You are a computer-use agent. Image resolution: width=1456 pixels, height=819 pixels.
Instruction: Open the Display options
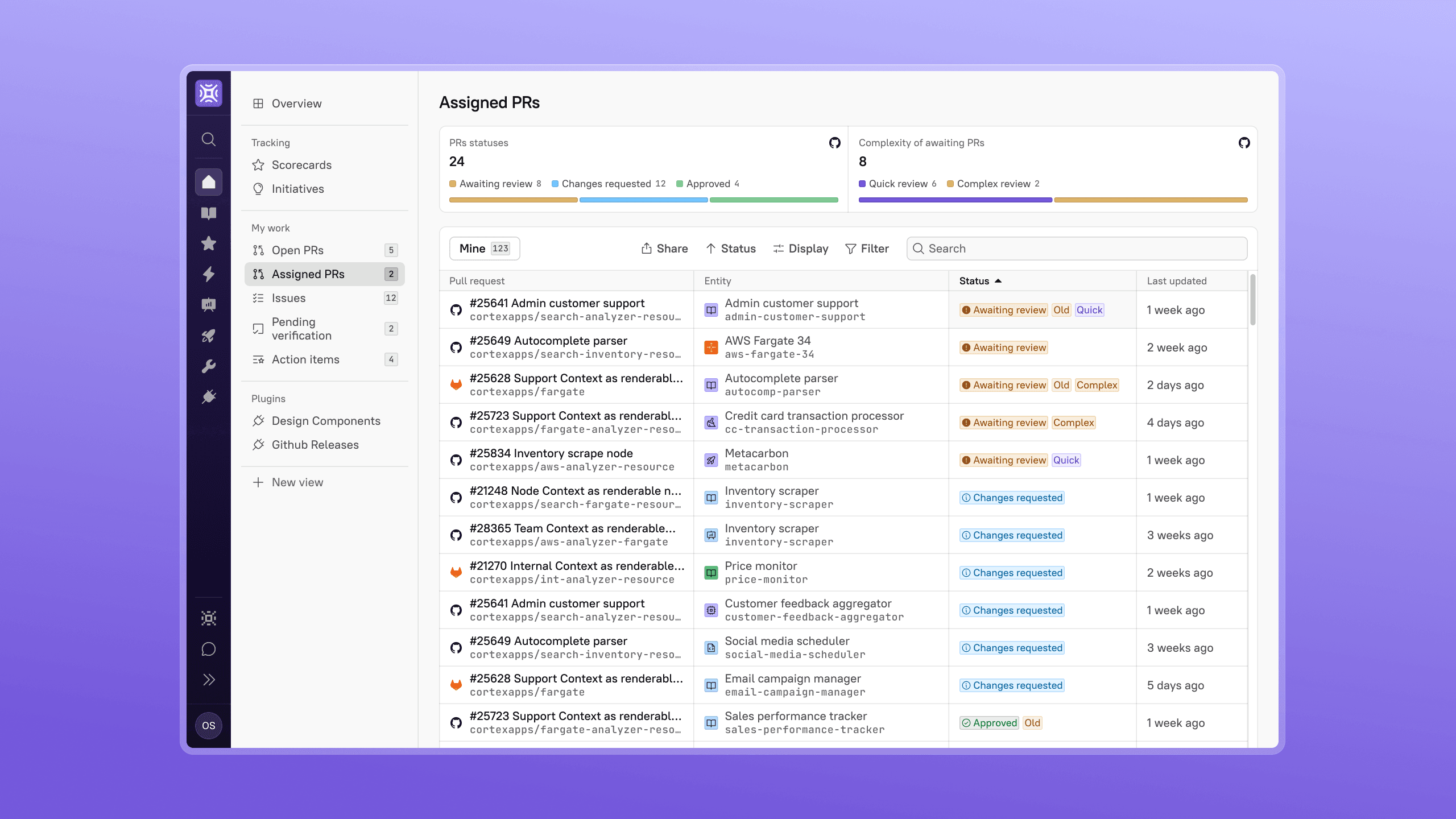(801, 249)
